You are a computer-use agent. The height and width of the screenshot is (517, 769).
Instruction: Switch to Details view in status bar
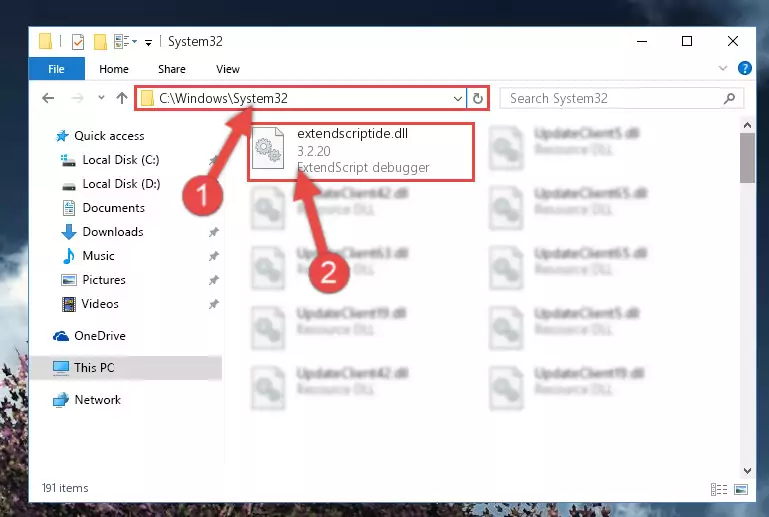point(719,489)
